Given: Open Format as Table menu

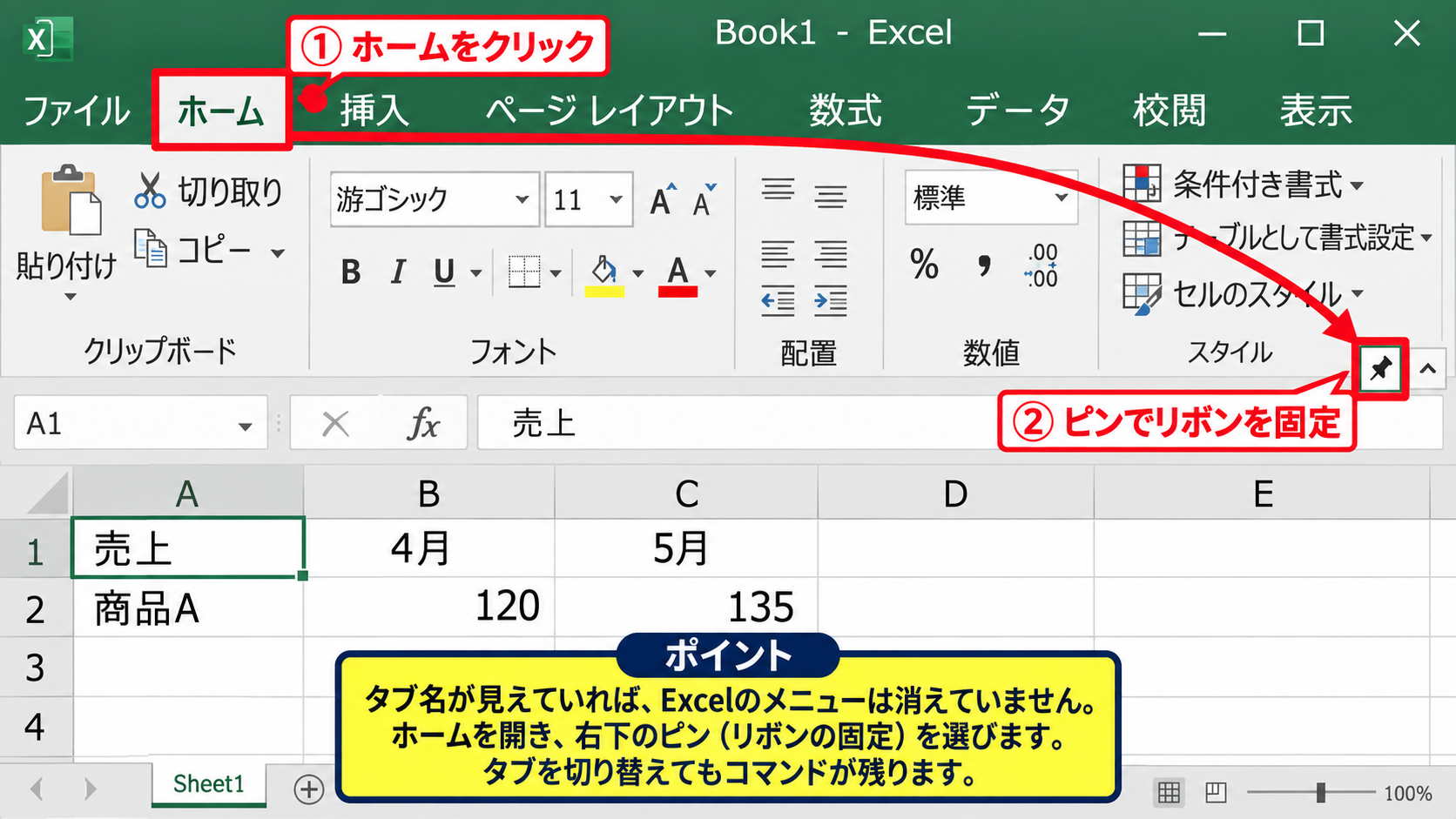Looking at the screenshot, I should click(x=1277, y=238).
